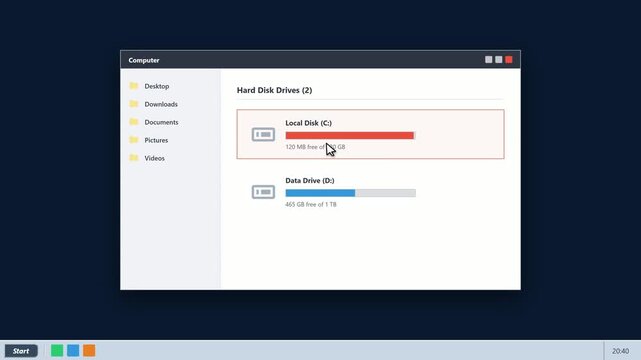641x360 pixels.
Task: Click the Data Drive (D:) title text
Action: [310, 181]
